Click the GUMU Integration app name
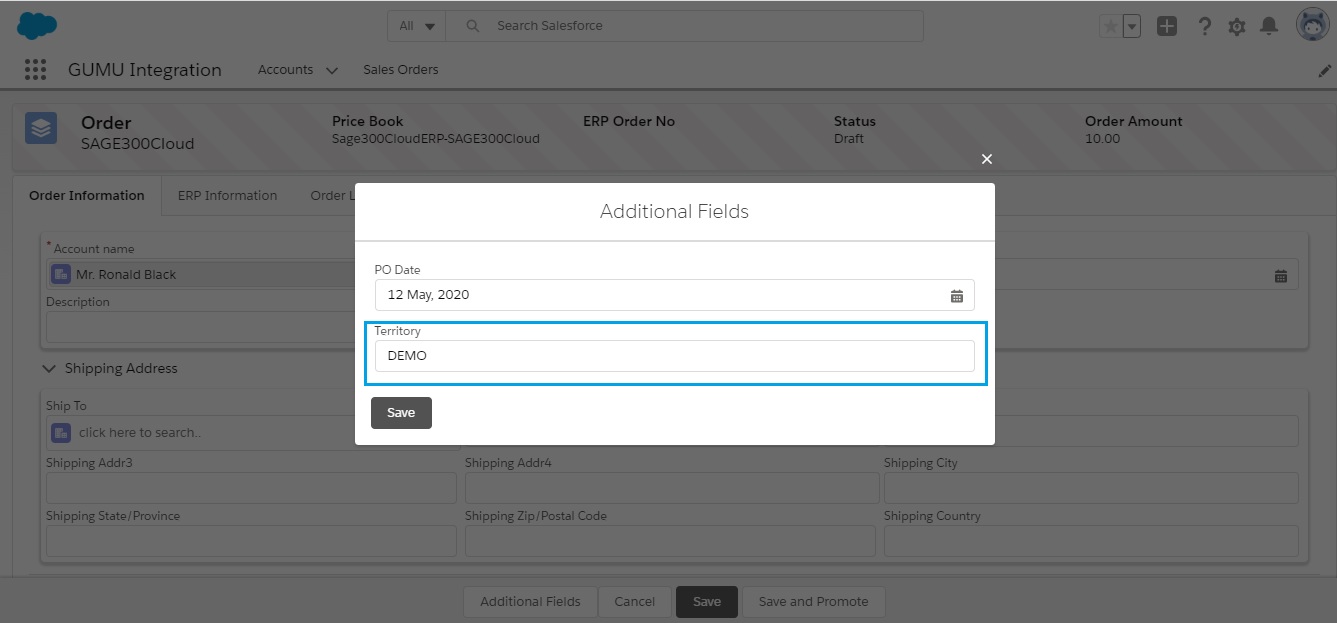 (145, 70)
